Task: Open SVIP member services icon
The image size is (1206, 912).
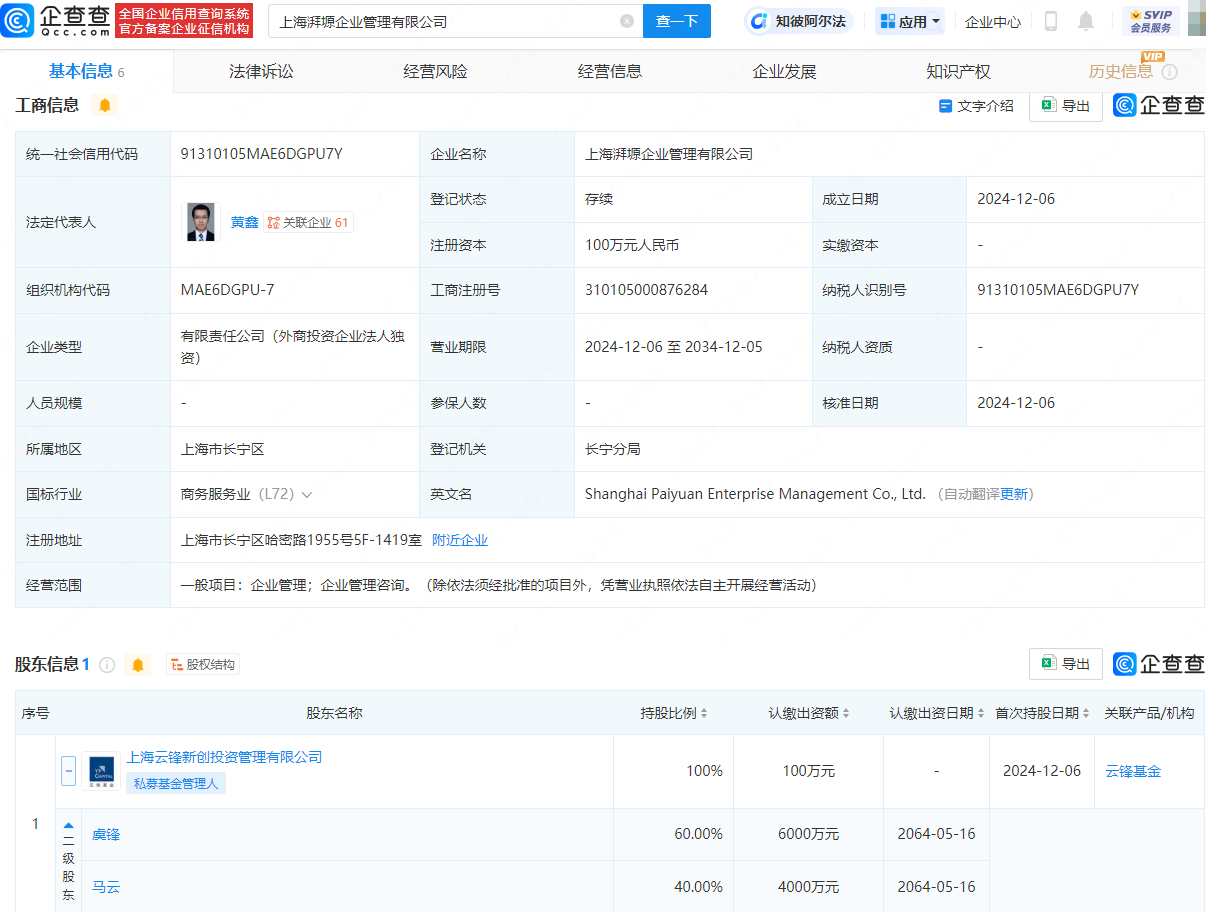Action: [x=1150, y=21]
